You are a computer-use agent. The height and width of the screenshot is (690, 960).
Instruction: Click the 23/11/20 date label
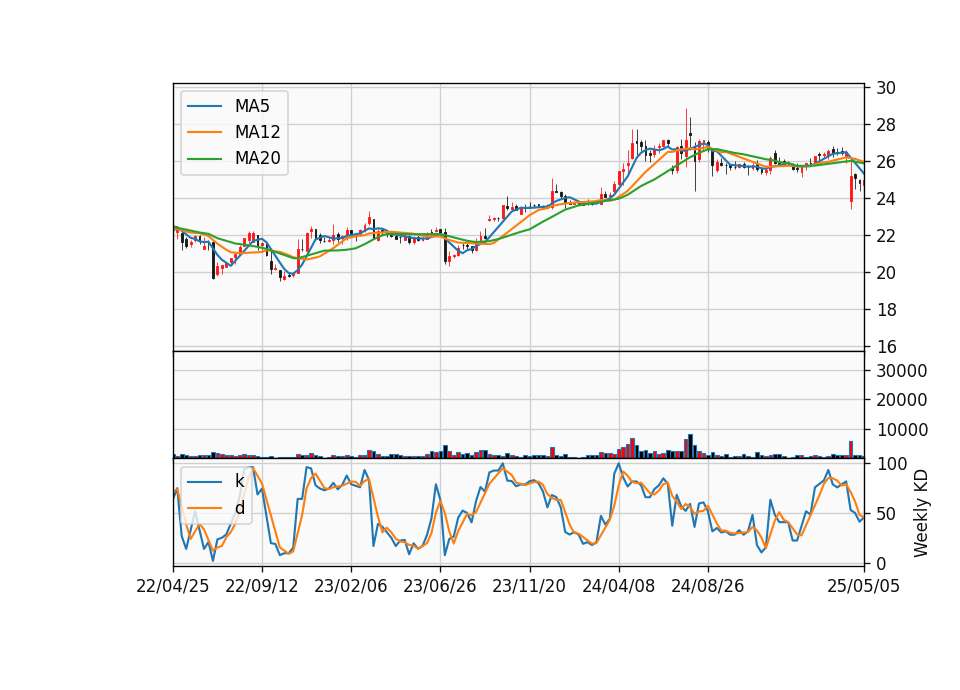click(x=529, y=586)
